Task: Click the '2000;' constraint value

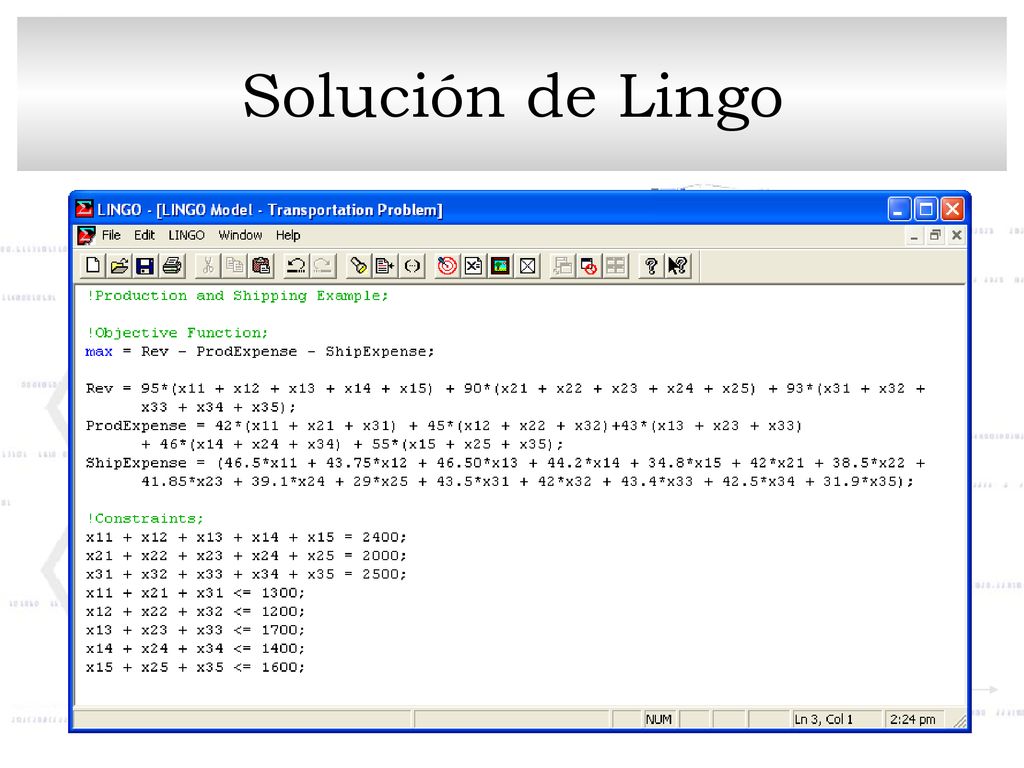Action: tap(384, 556)
